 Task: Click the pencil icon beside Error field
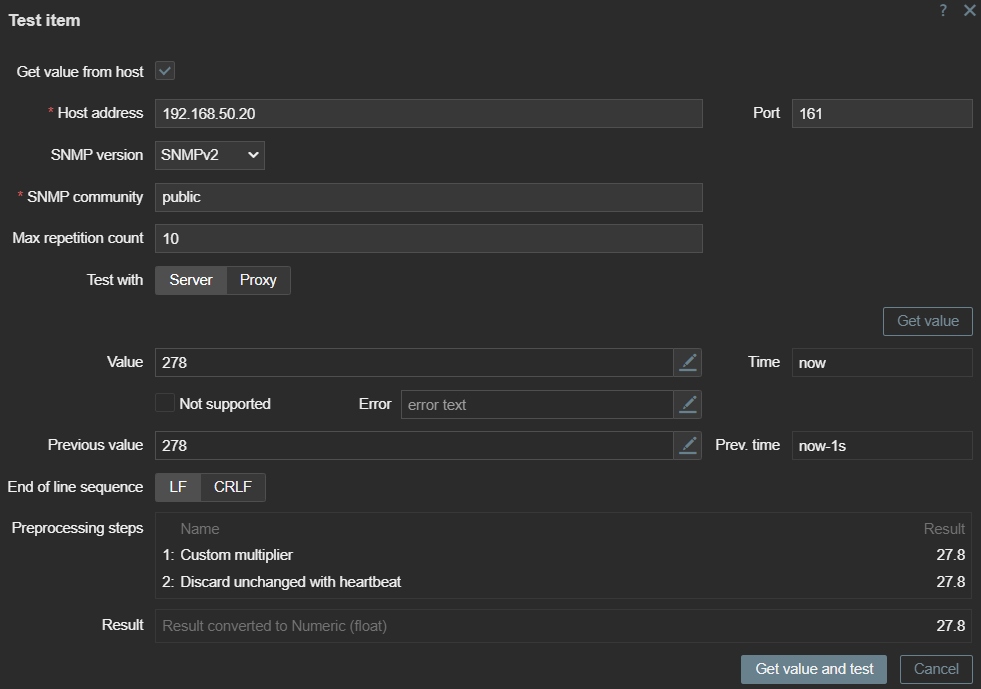point(687,404)
